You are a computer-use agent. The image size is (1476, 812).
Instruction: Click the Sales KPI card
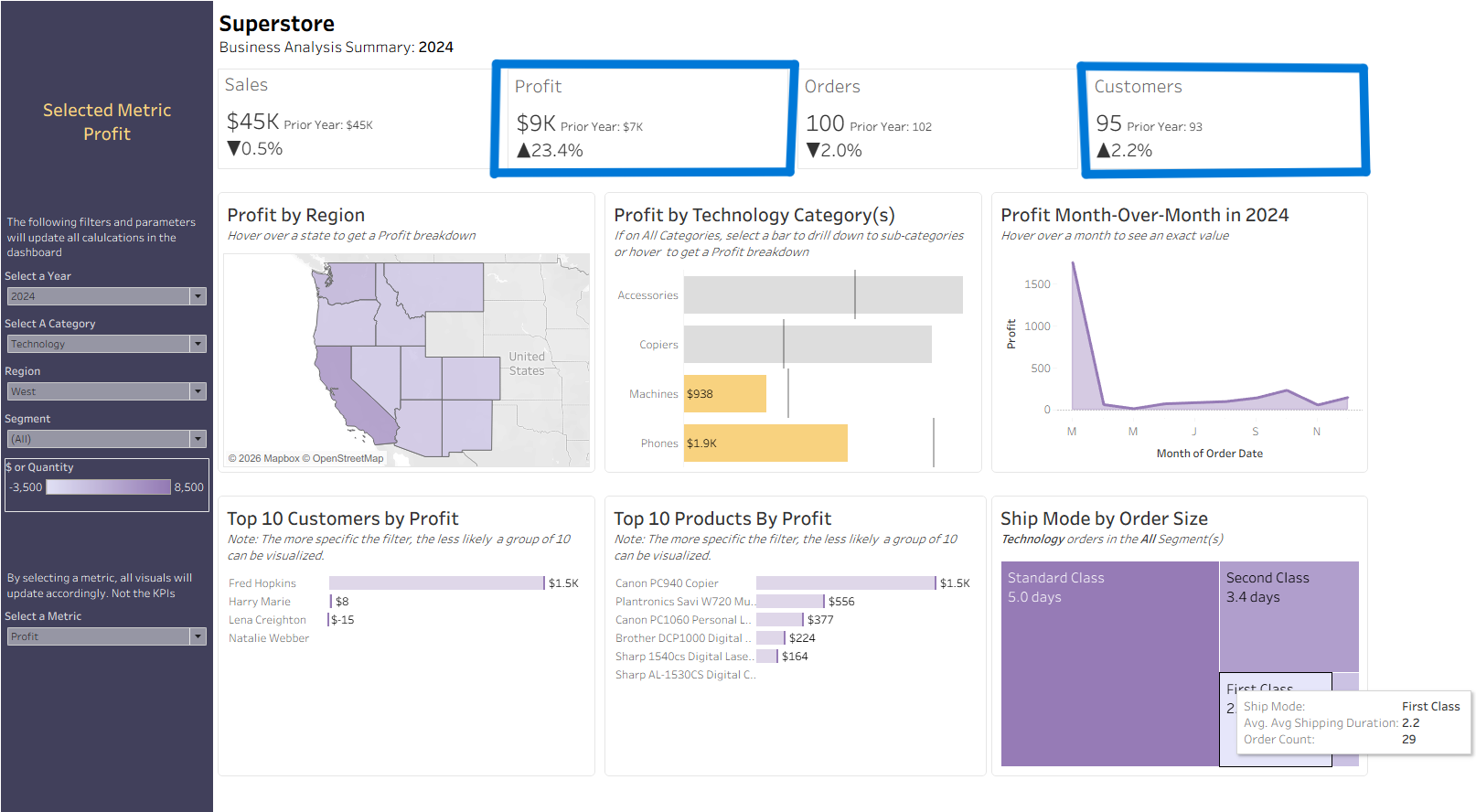pos(355,119)
